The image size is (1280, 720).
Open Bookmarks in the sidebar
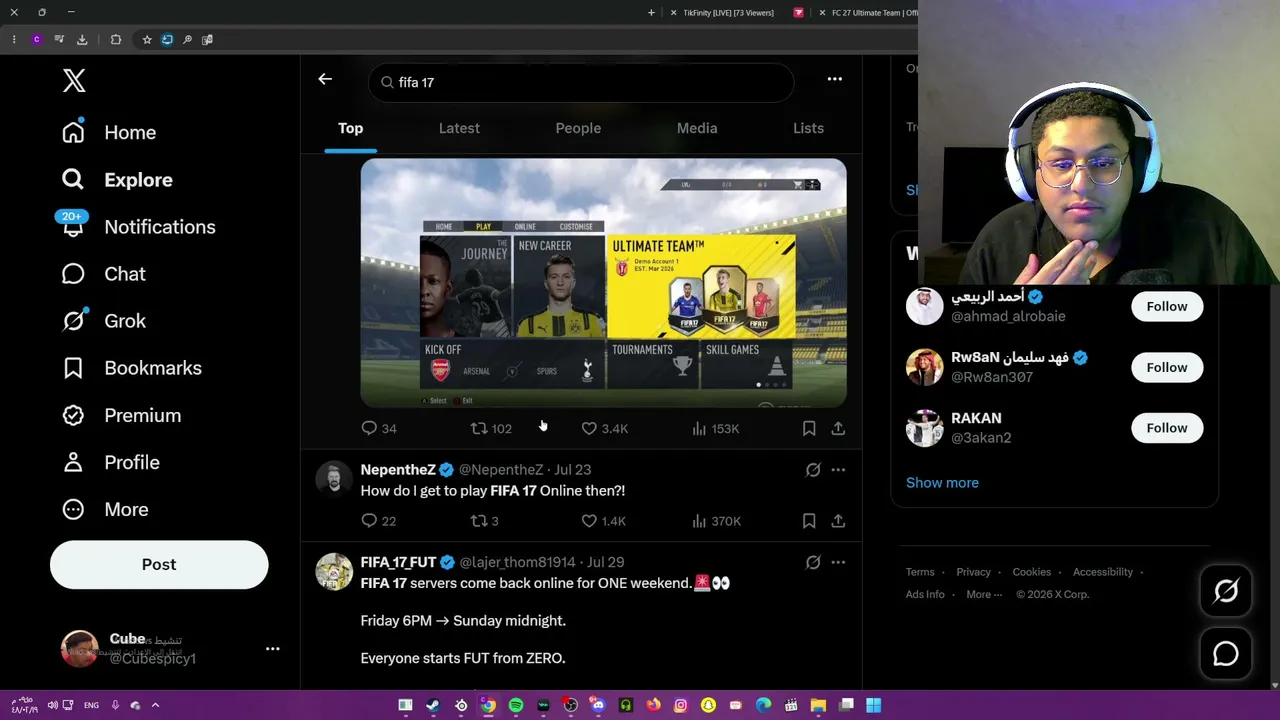click(131, 368)
